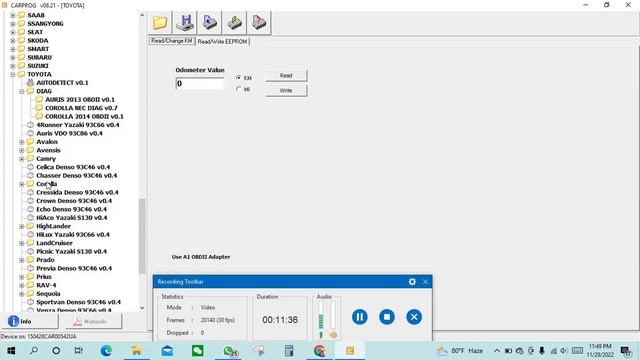The height and width of the screenshot is (360, 640).
Task: Click the tree panel vertical scrollbar thumb
Action: pos(142,236)
